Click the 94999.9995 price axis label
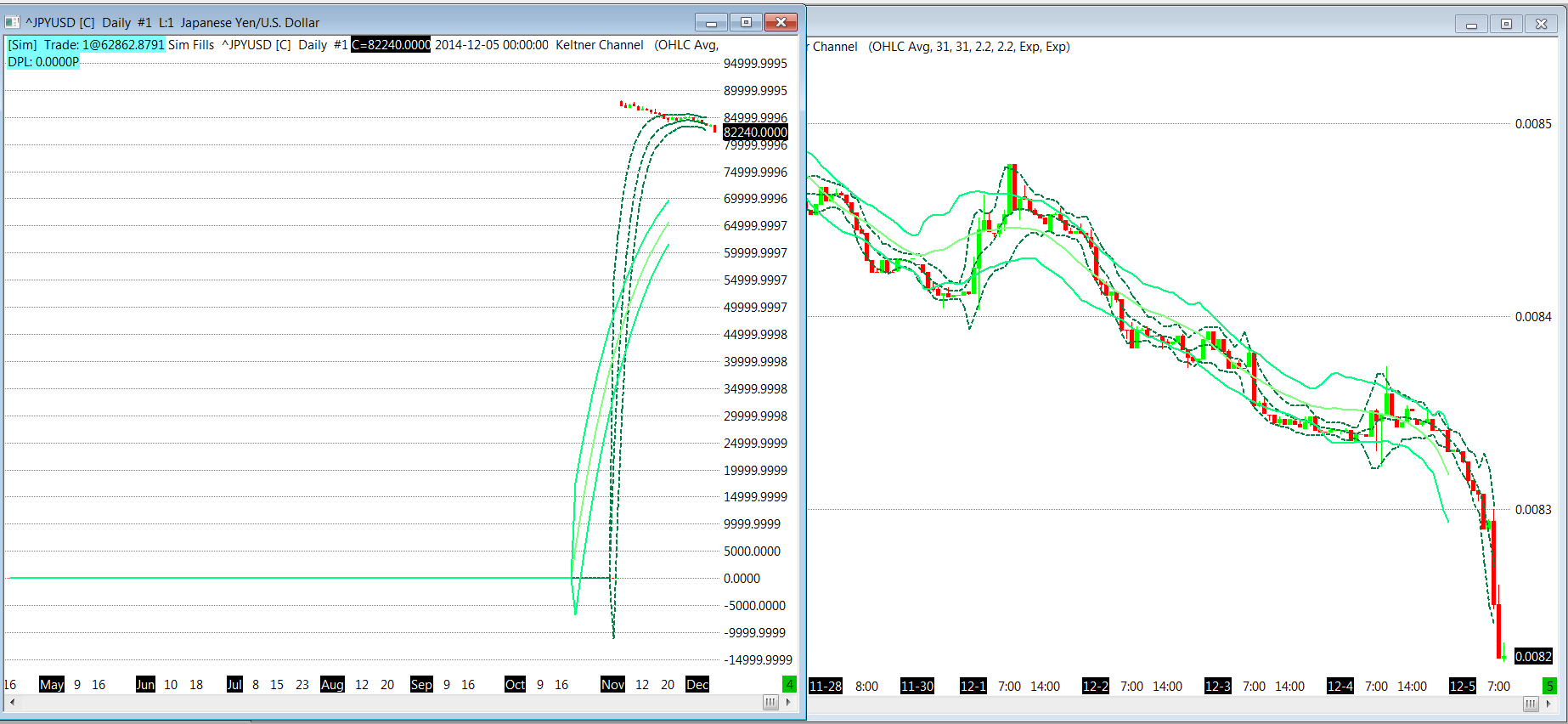Screen dimensions: 1568x724 click(755, 64)
